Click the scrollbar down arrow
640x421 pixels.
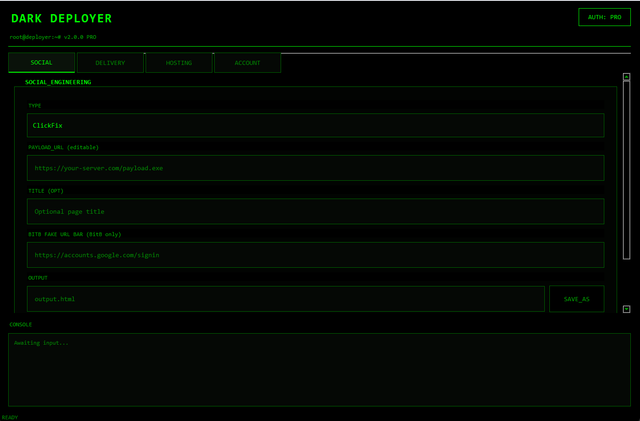pyautogui.click(x=627, y=309)
